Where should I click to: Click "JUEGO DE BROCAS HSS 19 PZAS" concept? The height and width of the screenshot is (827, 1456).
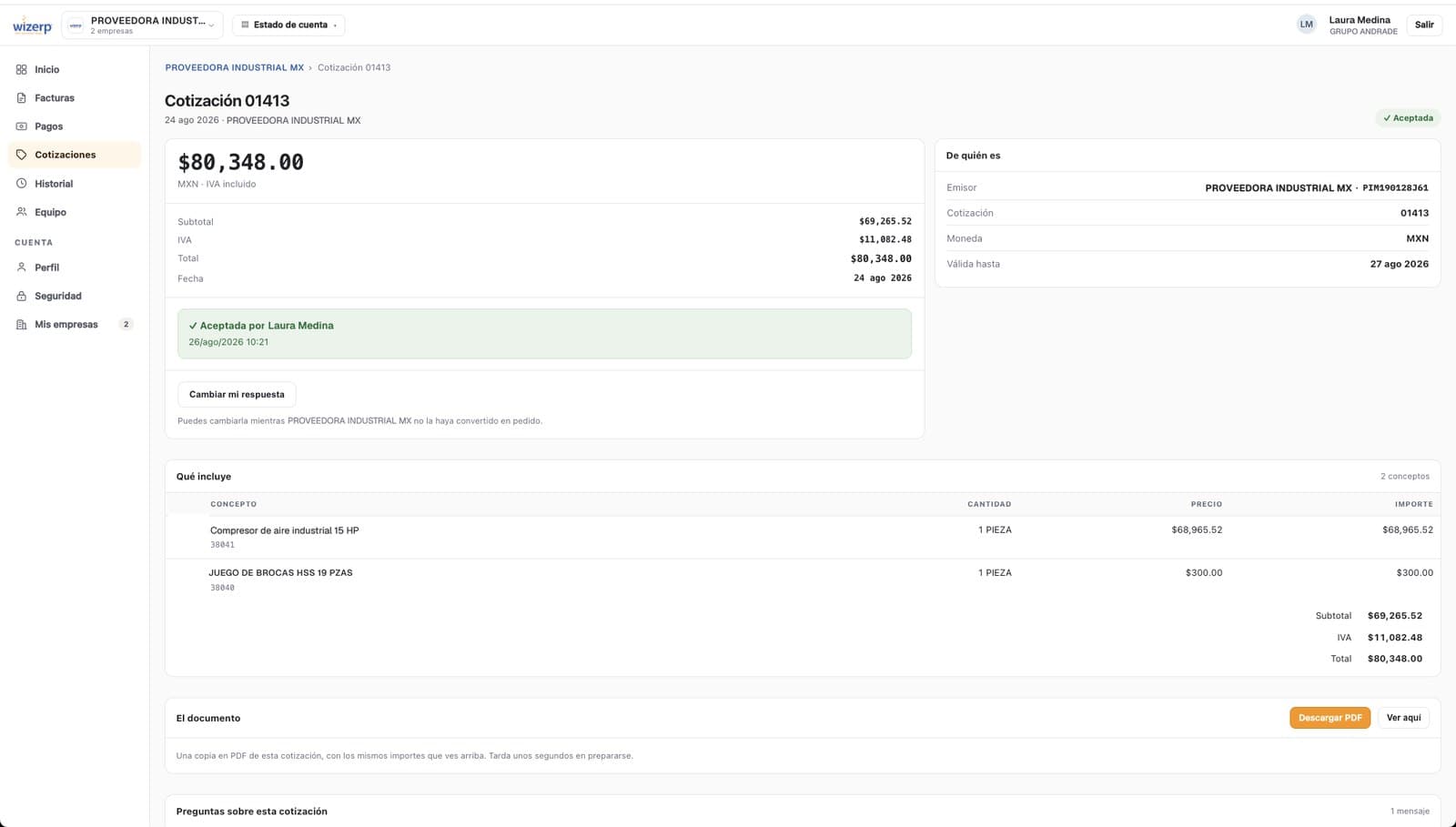[280, 573]
